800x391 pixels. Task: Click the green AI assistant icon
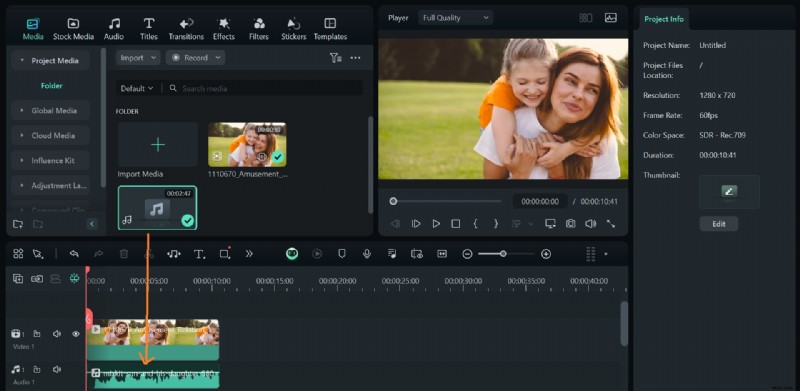pos(292,254)
